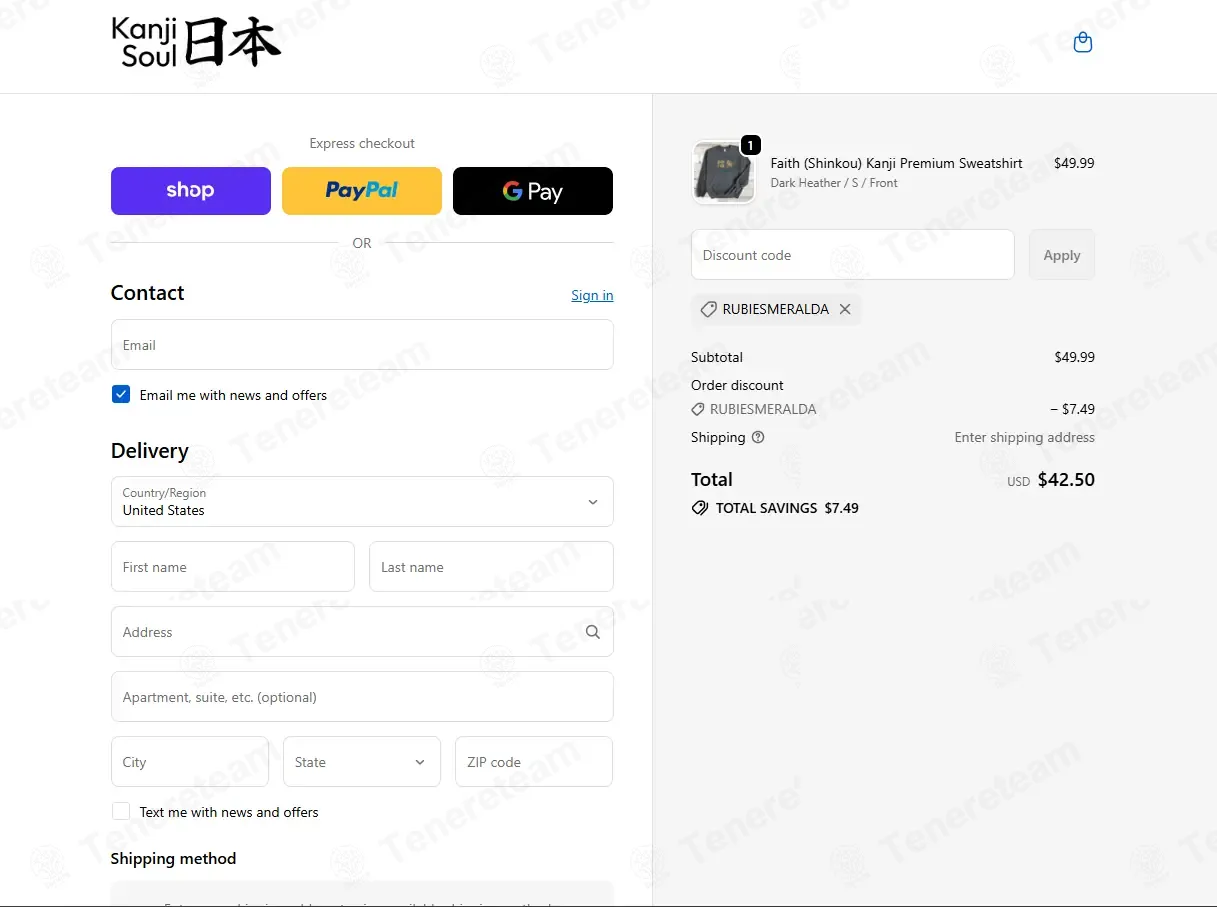This screenshot has height=907, width=1217.
Task: Click the Delivery heading
Action: (150, 451)
